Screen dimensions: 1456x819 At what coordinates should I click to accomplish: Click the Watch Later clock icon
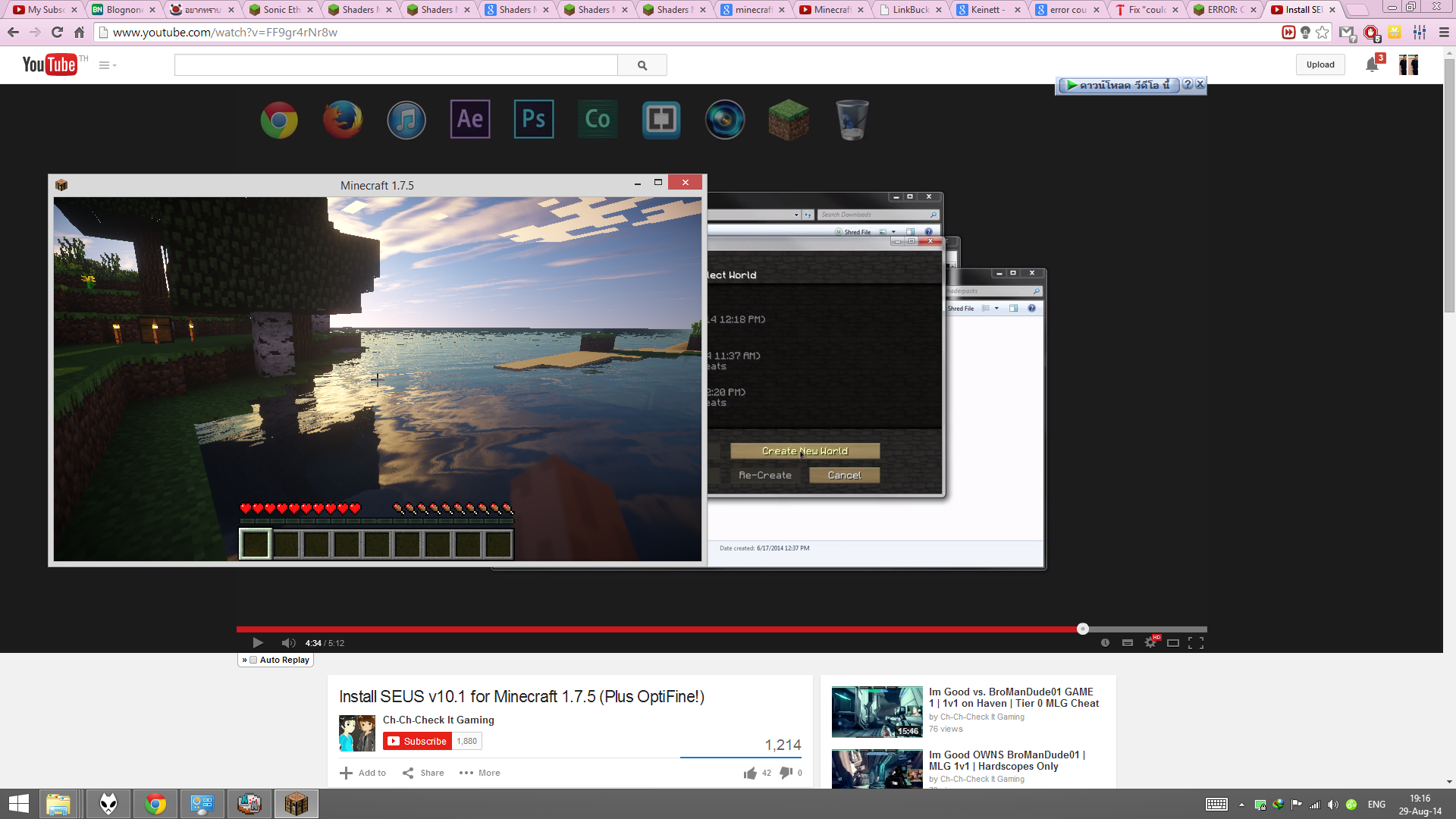tap(1105, 643)
